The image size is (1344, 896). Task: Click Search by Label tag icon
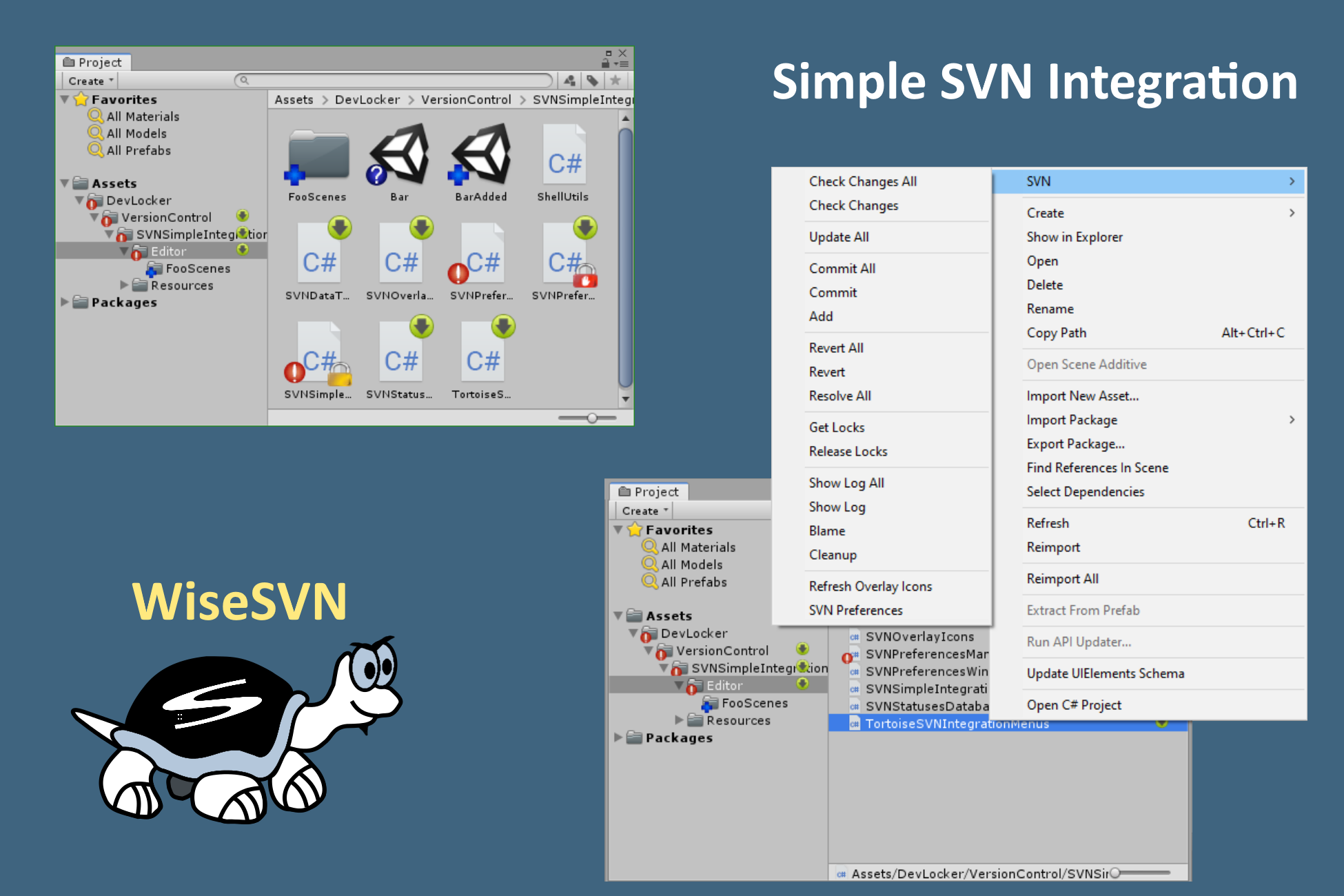click(592, 81)
